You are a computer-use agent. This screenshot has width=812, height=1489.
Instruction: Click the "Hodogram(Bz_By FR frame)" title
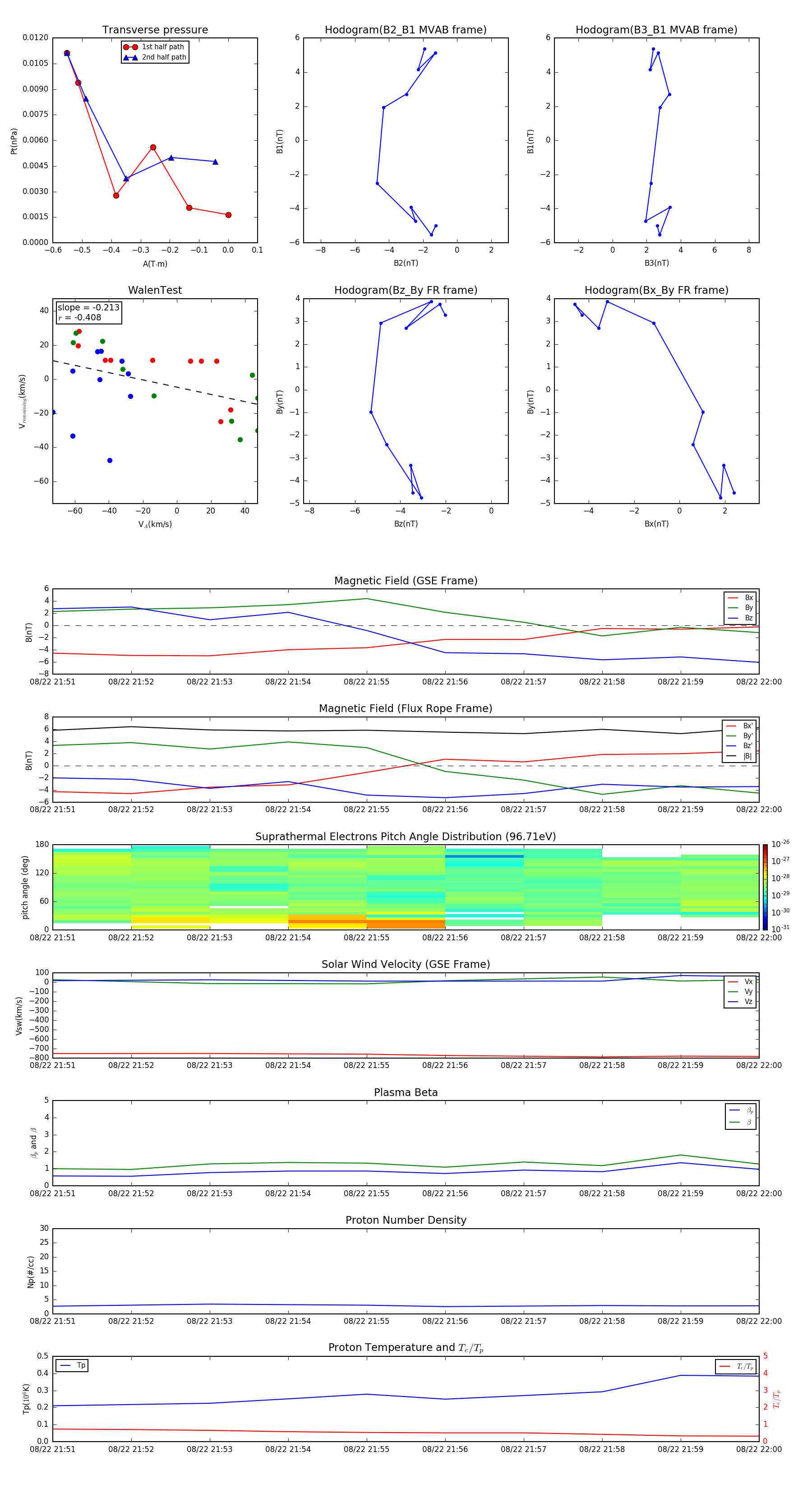(406, 290)
